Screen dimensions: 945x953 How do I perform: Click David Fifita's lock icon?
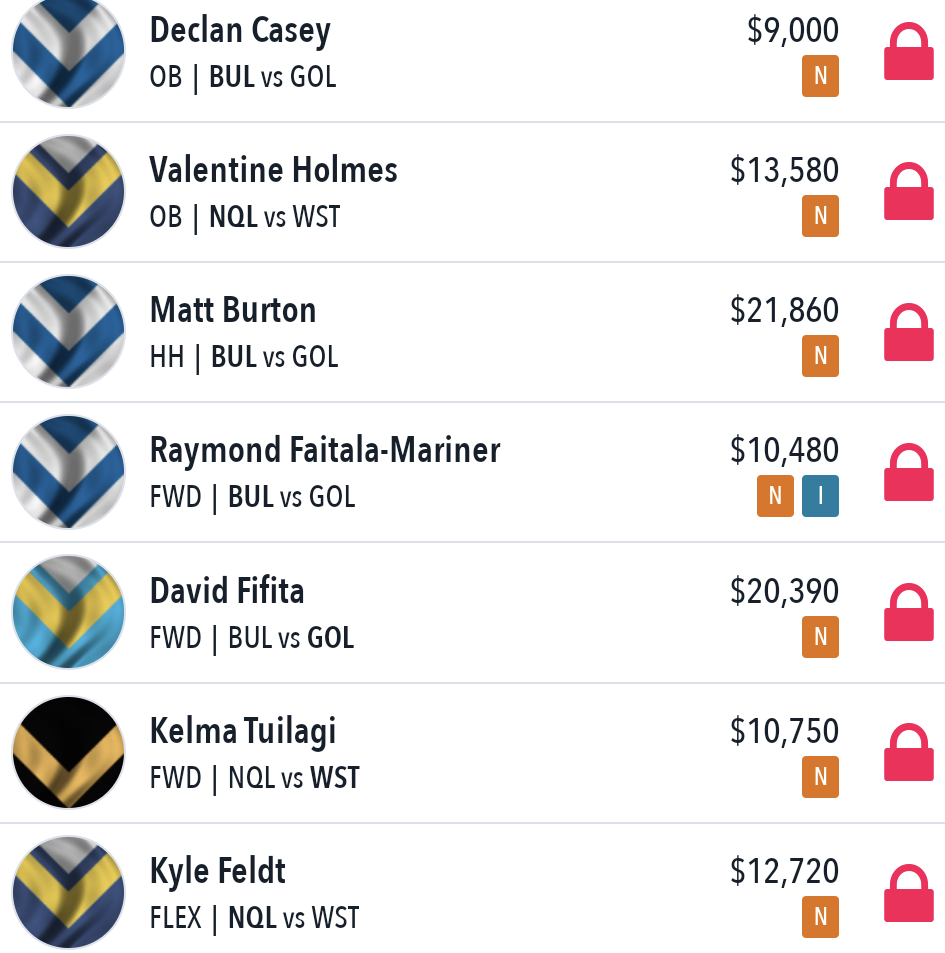[909, 612]
